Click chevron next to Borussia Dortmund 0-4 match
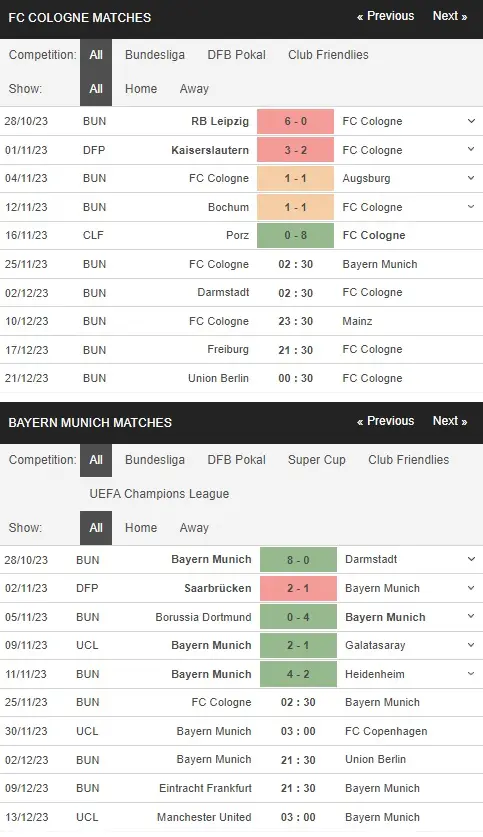The height and width of the screenshot is (837, 483). [471, 617]
